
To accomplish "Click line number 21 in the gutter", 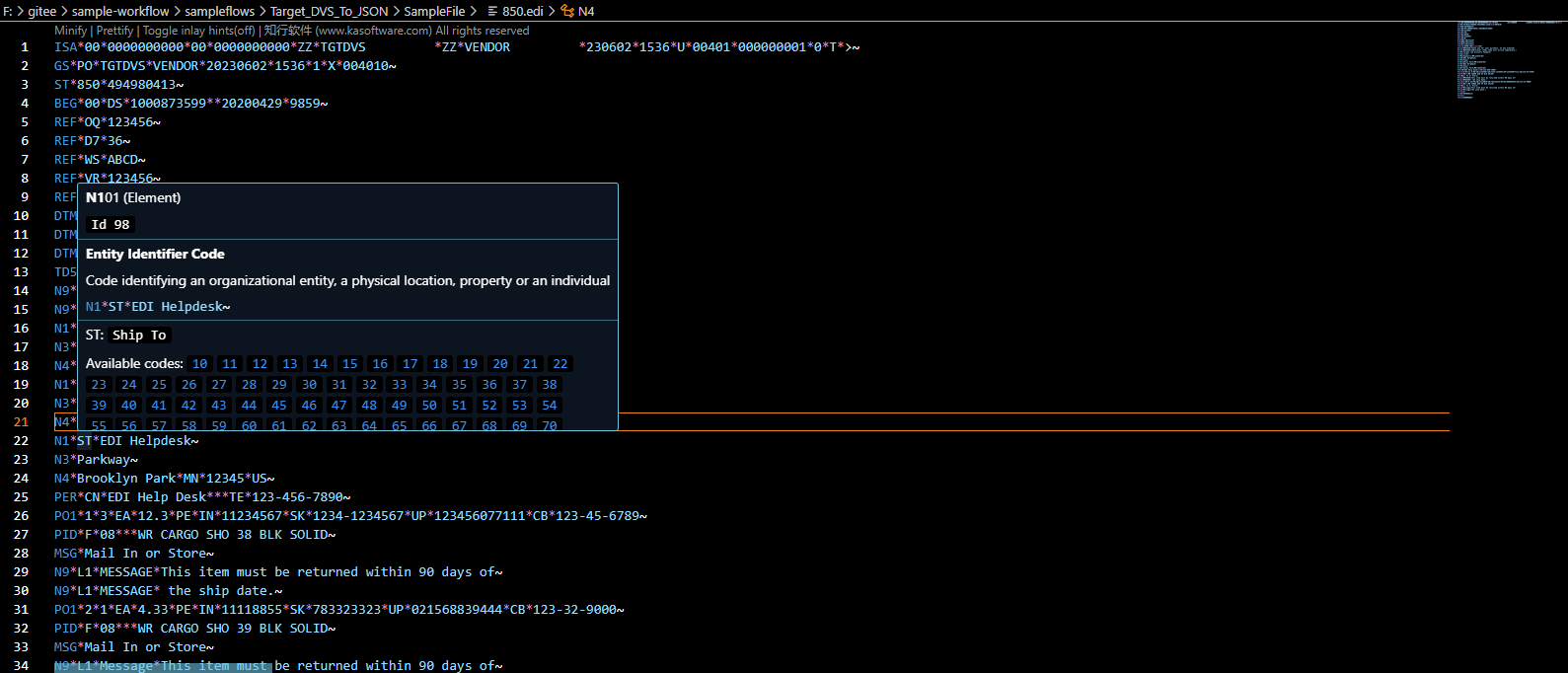I will [21, 422].
